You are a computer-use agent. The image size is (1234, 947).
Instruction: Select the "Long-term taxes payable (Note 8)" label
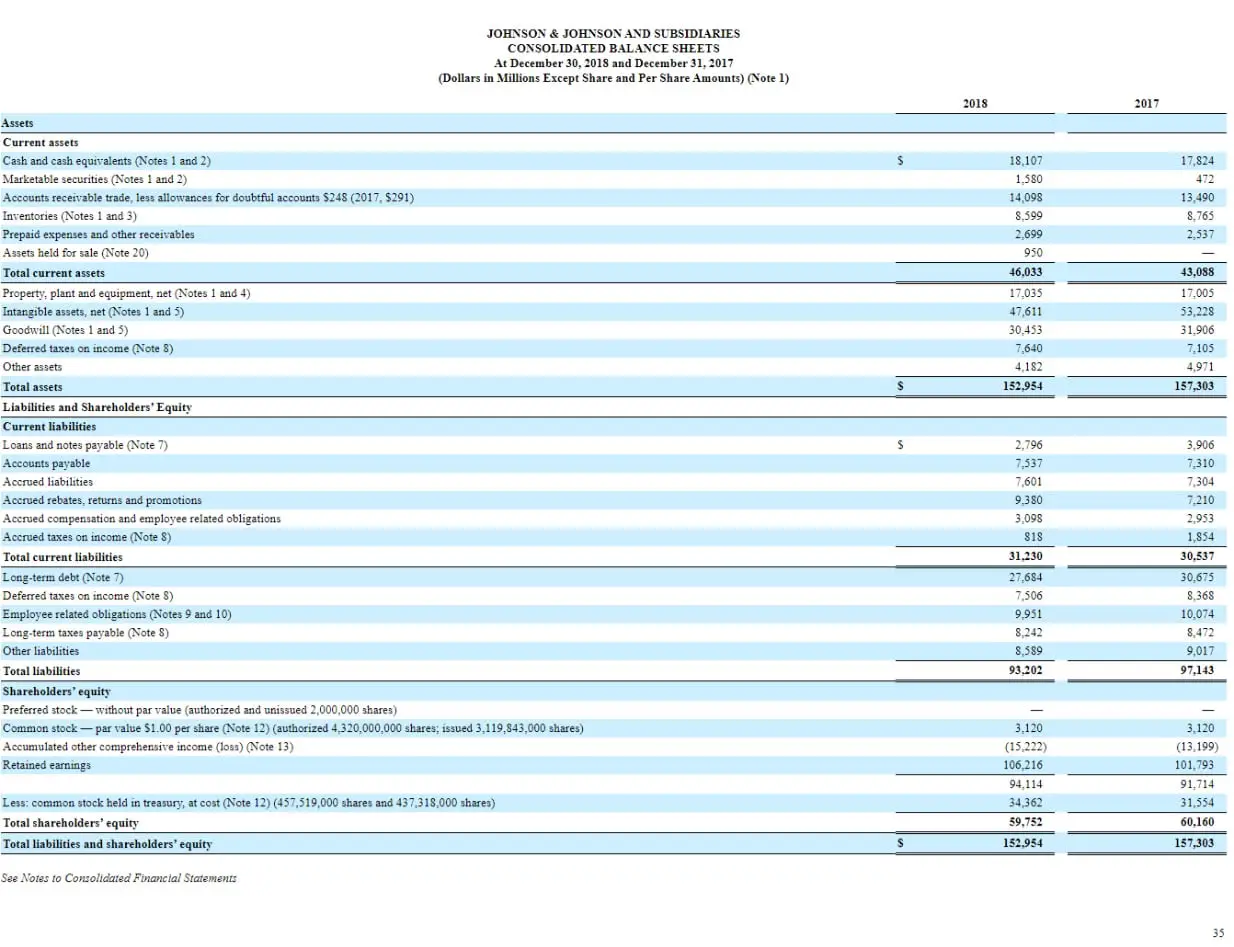point(86,632)
